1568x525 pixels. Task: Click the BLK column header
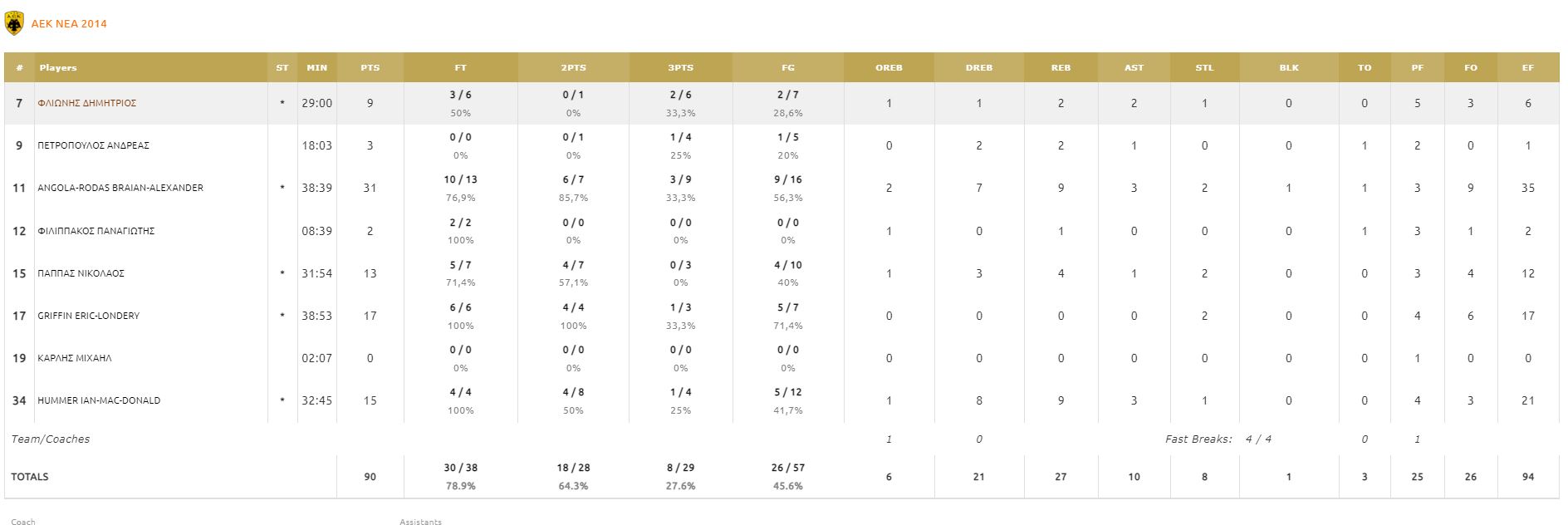pyautogui.click(x=1288, y=67)
